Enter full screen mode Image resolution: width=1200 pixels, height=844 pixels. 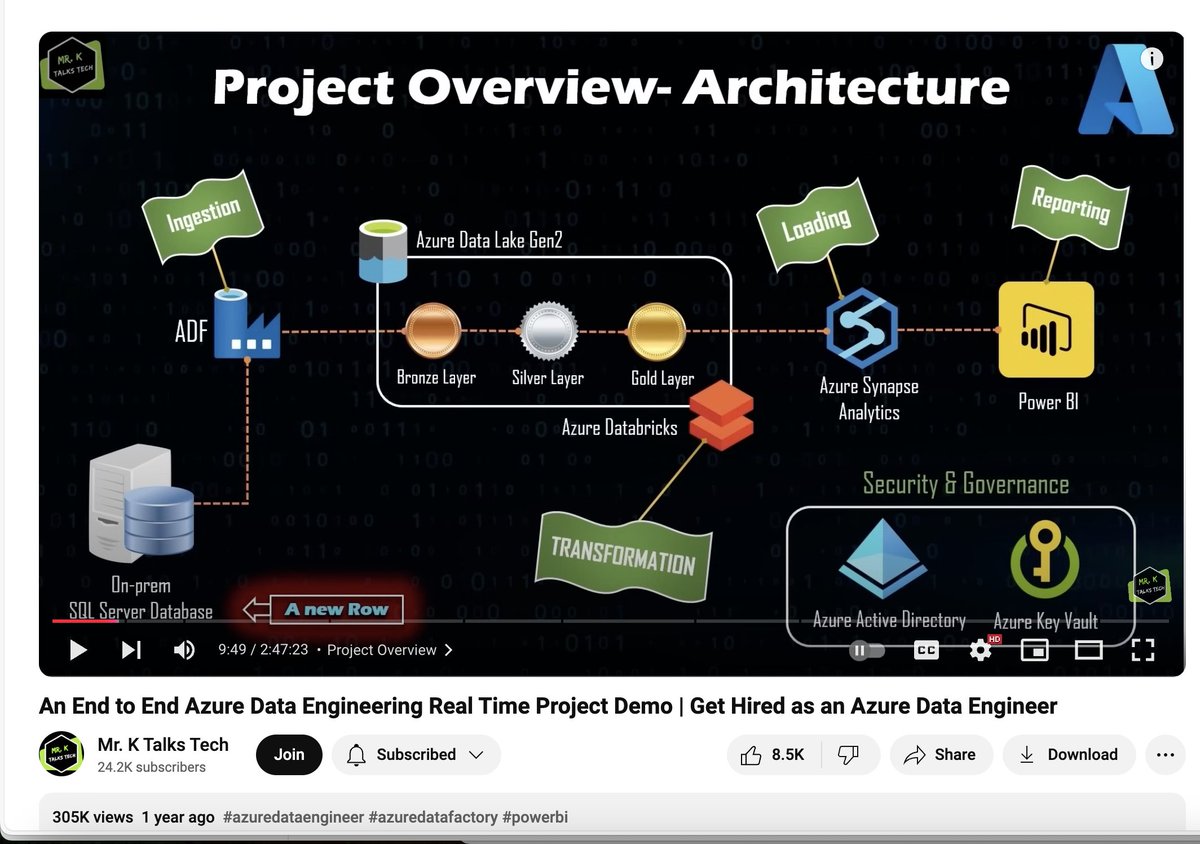pyautogui.click(x=1142, y=650)
